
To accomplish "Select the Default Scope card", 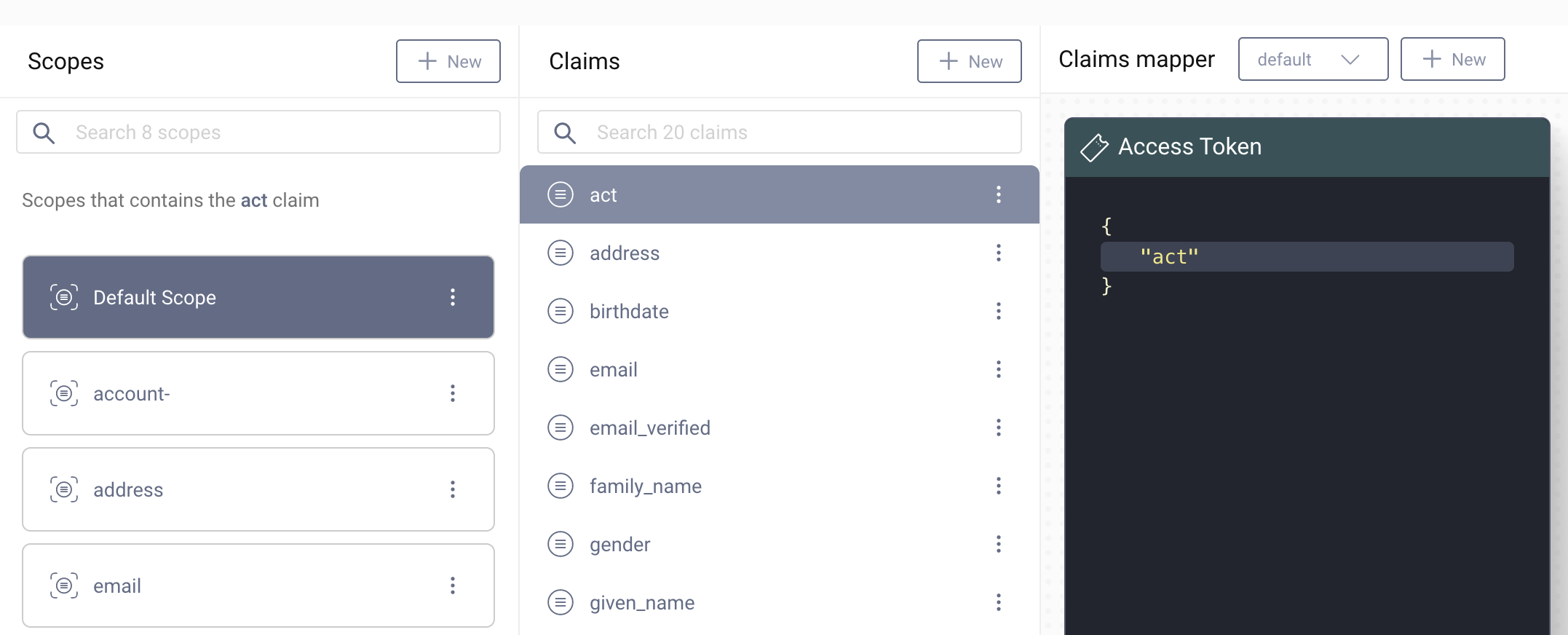I will click(x=258, y=297).
